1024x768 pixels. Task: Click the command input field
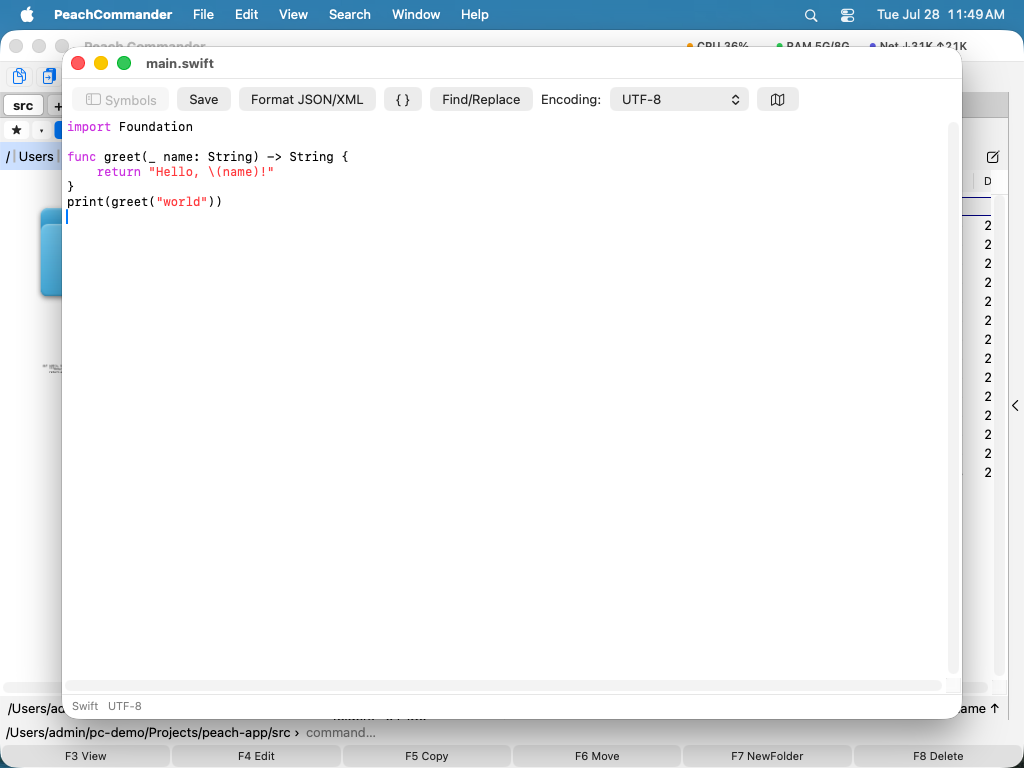click(660, 733)
